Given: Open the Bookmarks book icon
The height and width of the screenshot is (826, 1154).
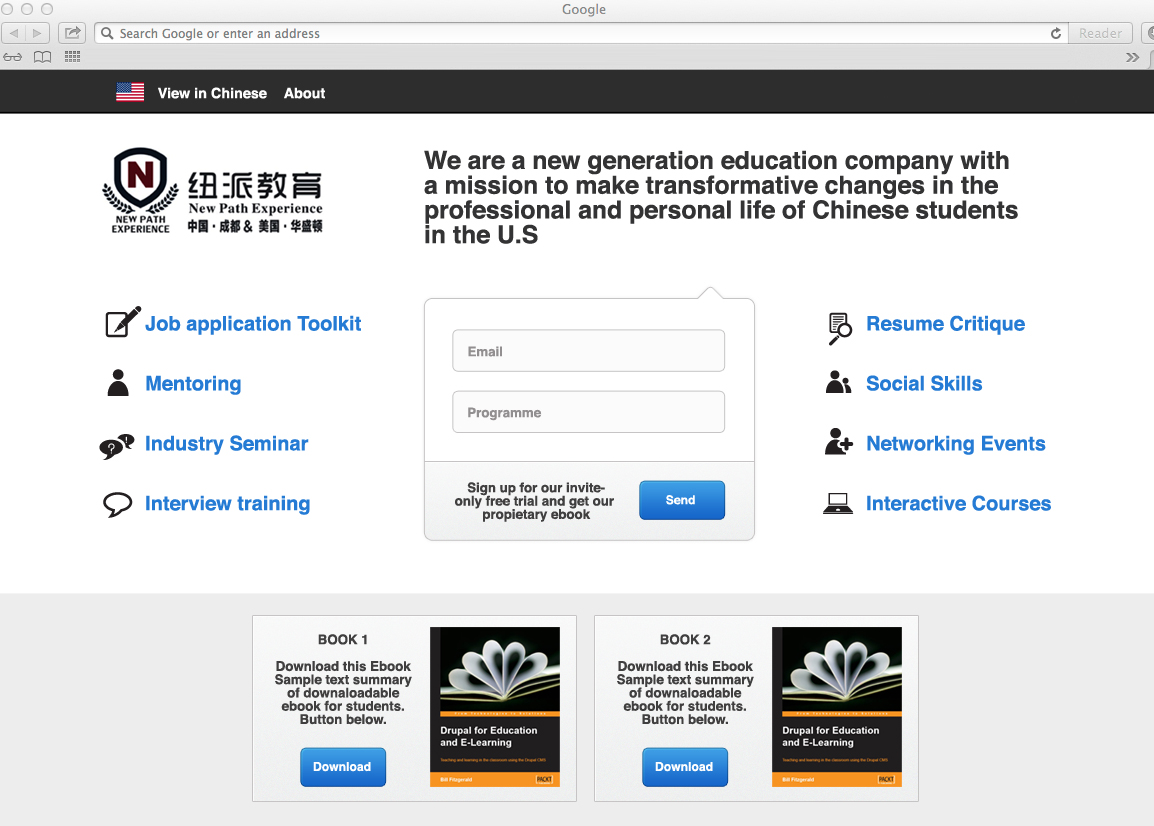Looking at the screenshot, I should (43, 57).
